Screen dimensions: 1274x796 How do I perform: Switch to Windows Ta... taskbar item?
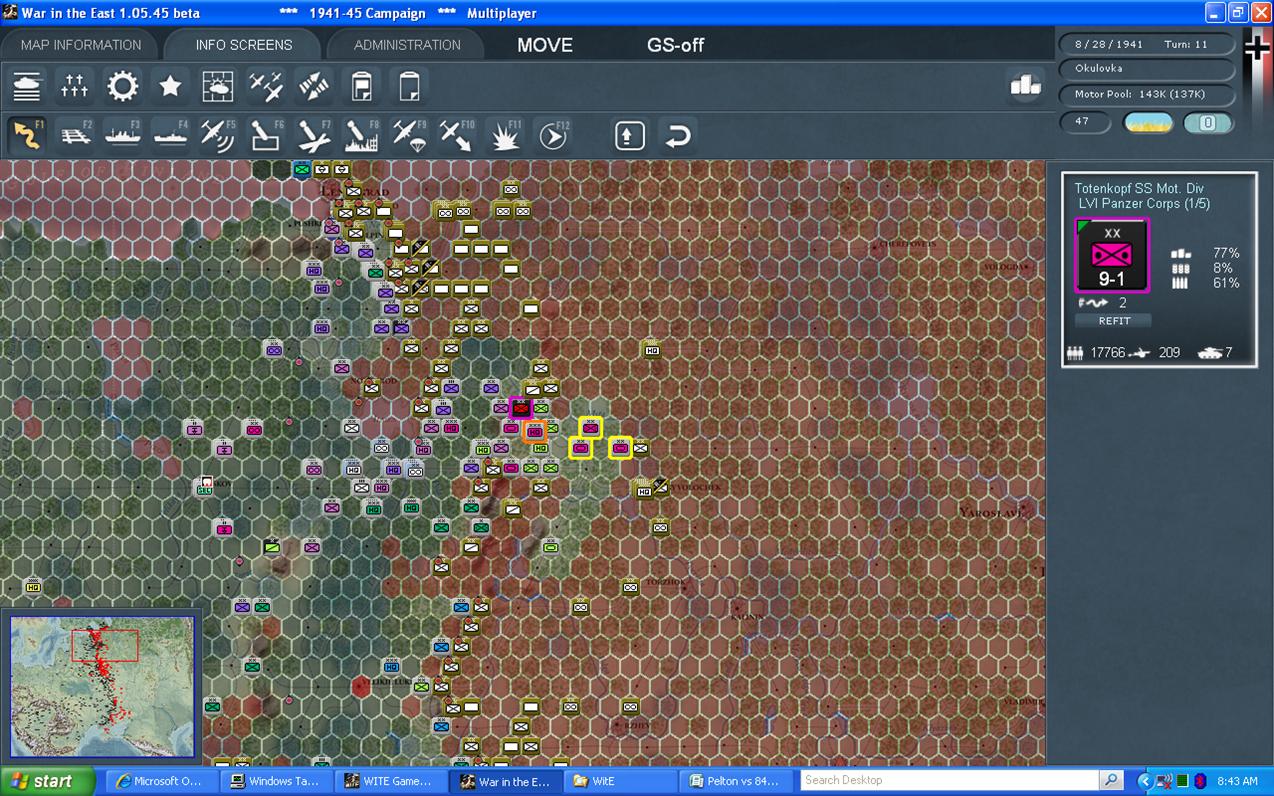[x=274, y=781]
